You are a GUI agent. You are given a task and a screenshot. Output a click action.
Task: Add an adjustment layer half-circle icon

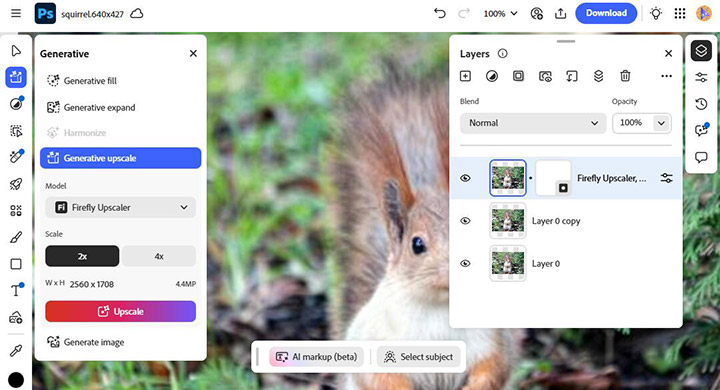[x=492, y=76]
